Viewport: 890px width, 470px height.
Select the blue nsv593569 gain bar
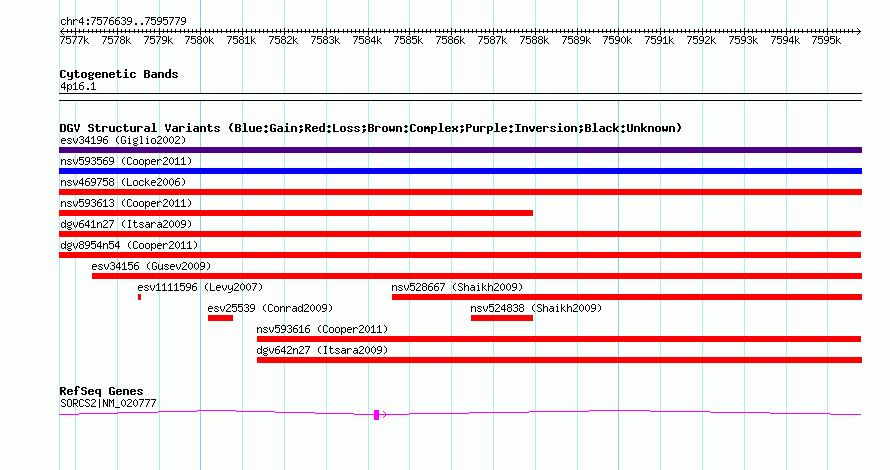460,171
